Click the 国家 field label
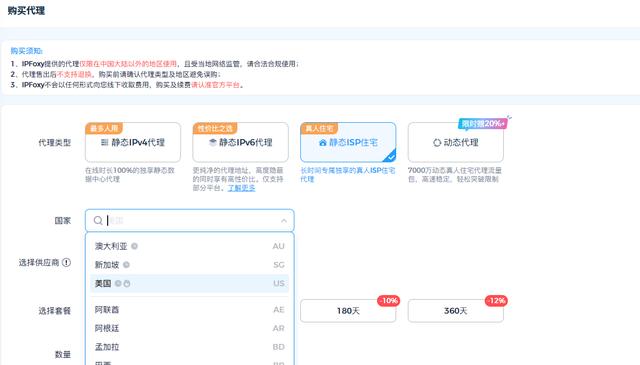 click(63, 220)
